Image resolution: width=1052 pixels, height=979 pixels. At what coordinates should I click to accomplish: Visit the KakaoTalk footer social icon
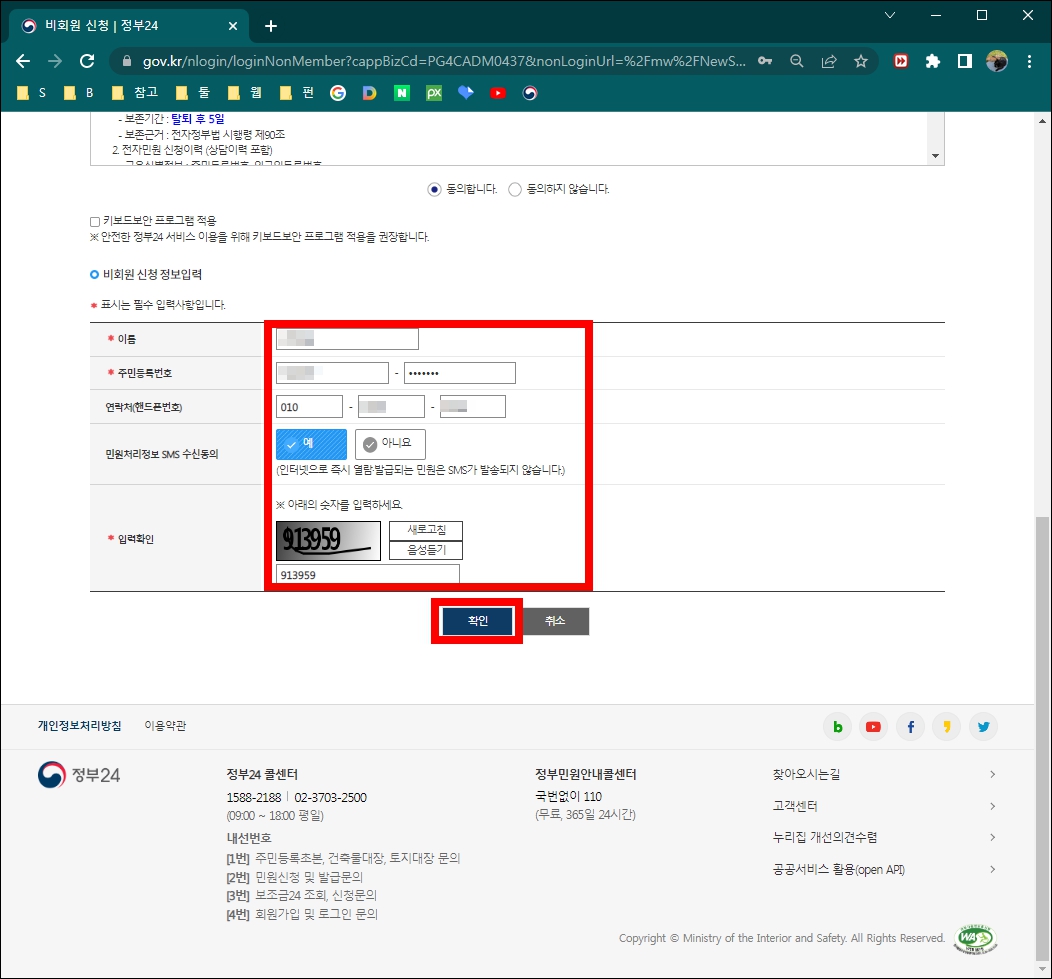pos(947,727)
